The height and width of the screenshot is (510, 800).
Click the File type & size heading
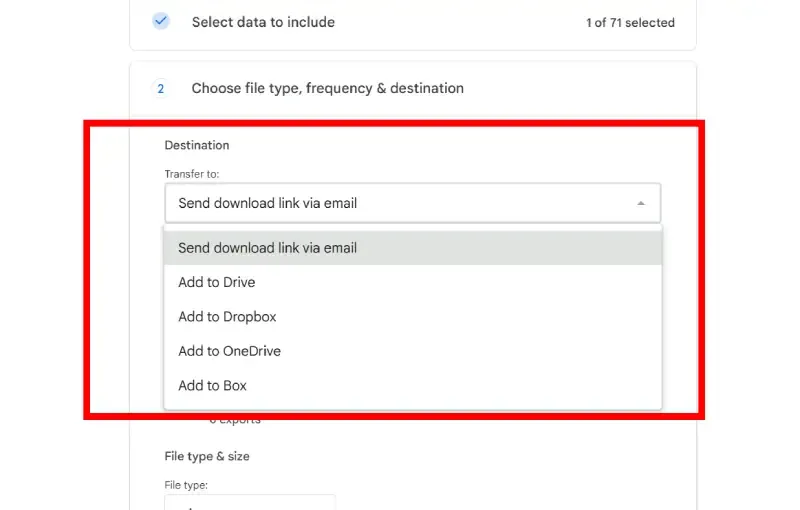(x=207, y=456)
